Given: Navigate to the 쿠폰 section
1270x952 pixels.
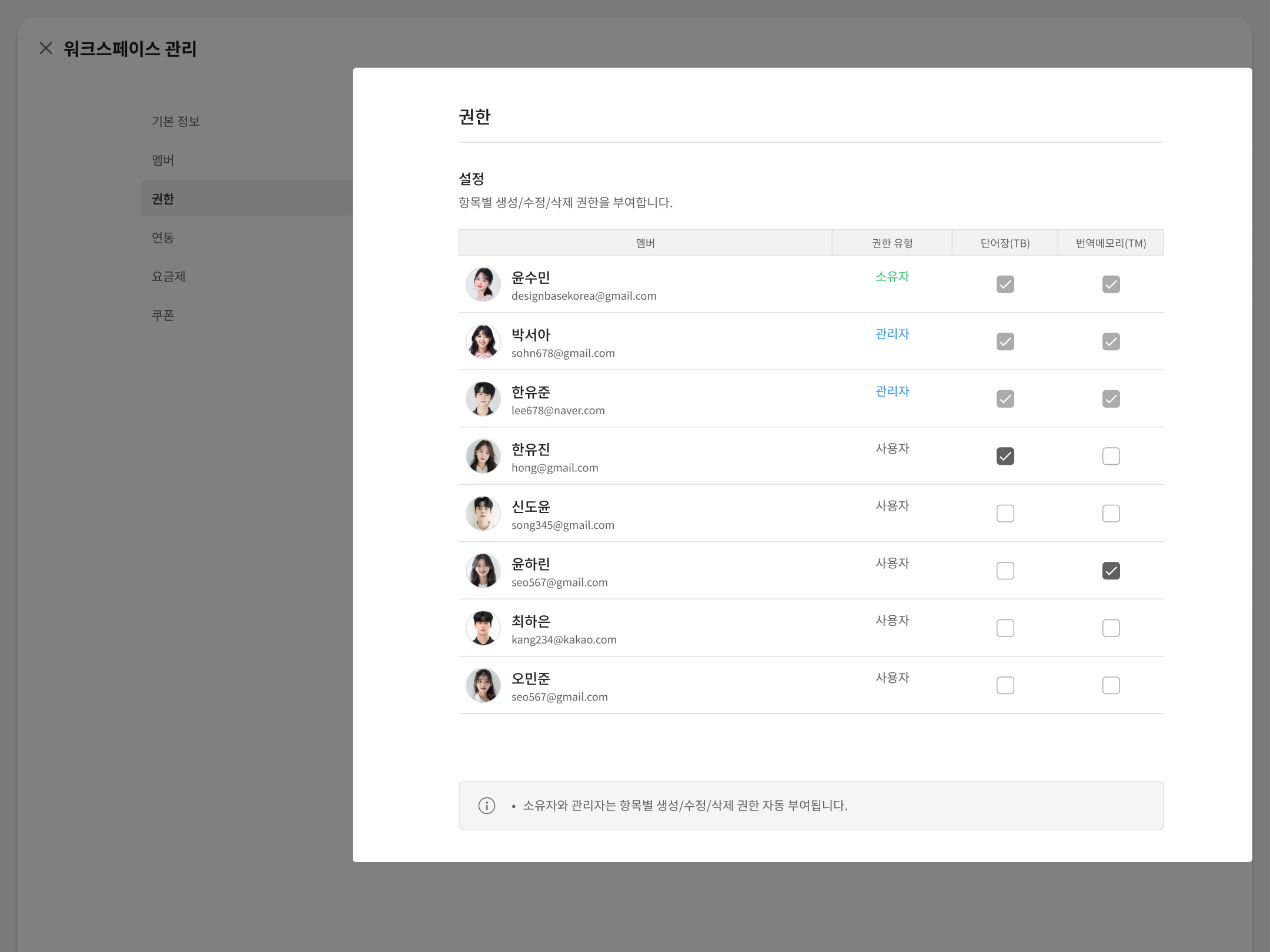Looking at the screenshot, I should [x=163, y=316].
